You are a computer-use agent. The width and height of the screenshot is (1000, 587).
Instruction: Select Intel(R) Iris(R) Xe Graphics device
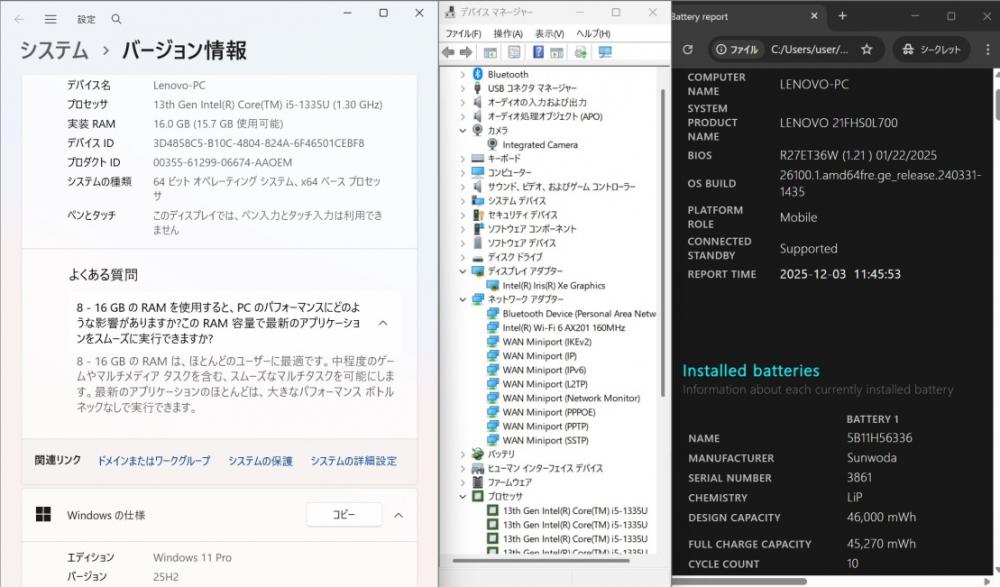point(553,285)
